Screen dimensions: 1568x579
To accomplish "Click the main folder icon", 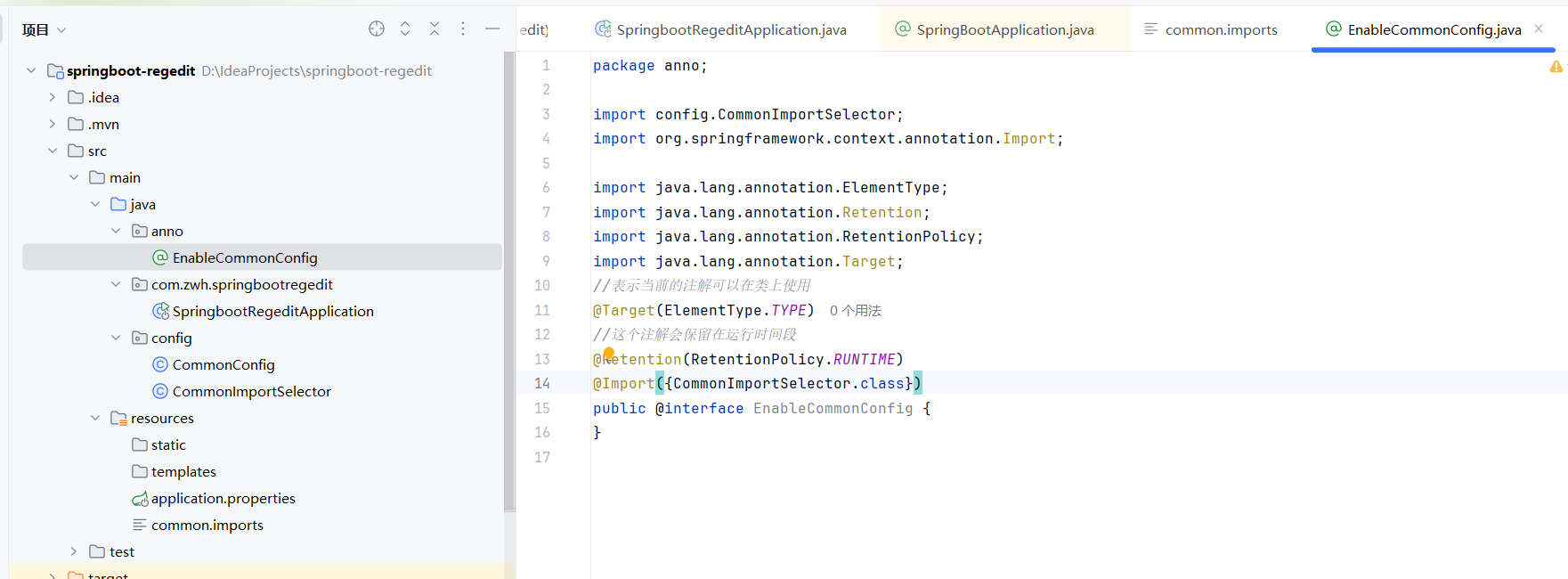I will tap(97, 177).
